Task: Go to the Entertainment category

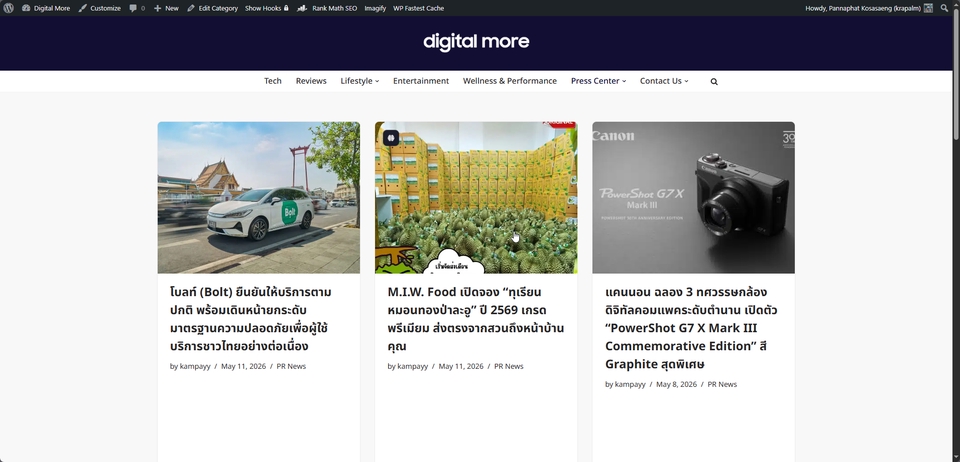Action: [421, 81]
